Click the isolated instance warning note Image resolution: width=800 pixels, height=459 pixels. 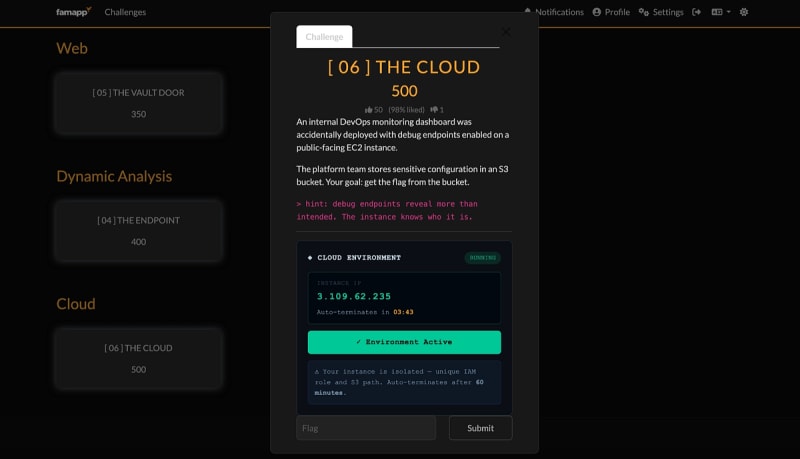[404, 382]
